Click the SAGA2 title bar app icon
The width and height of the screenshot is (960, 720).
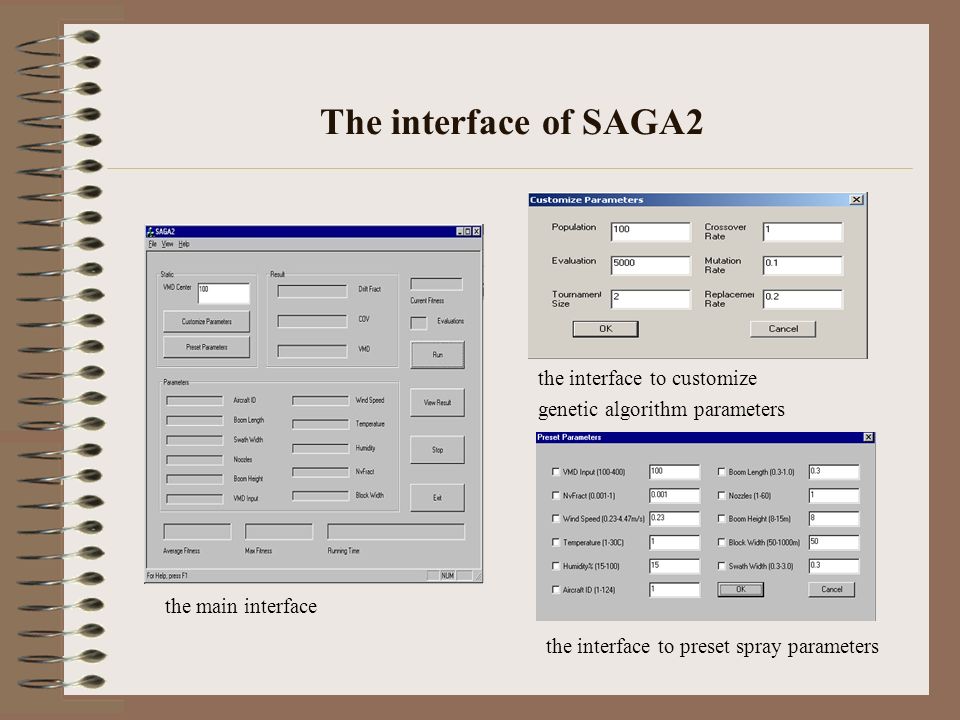pos(151,231)
